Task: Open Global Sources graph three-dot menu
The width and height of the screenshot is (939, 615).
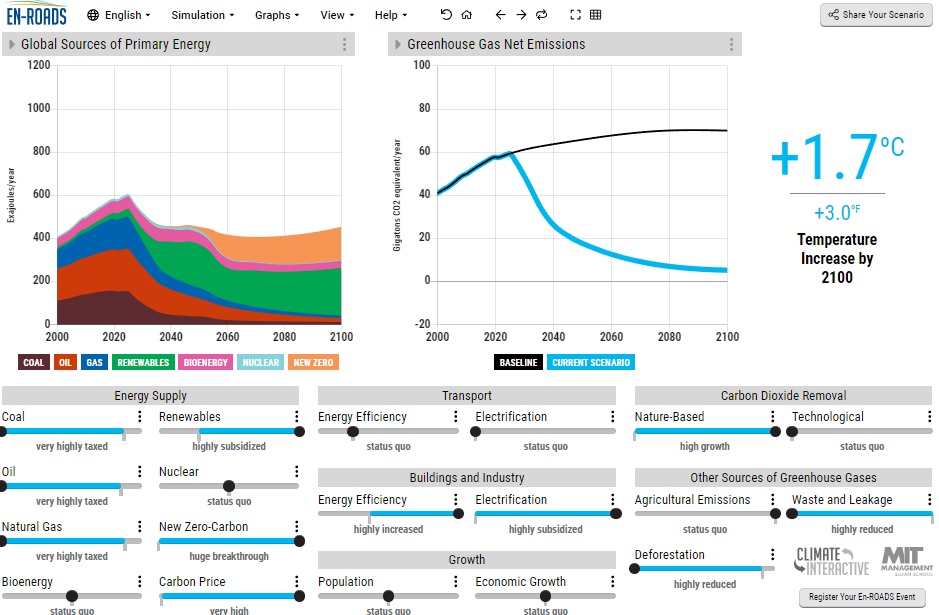Action: [344, 44]
